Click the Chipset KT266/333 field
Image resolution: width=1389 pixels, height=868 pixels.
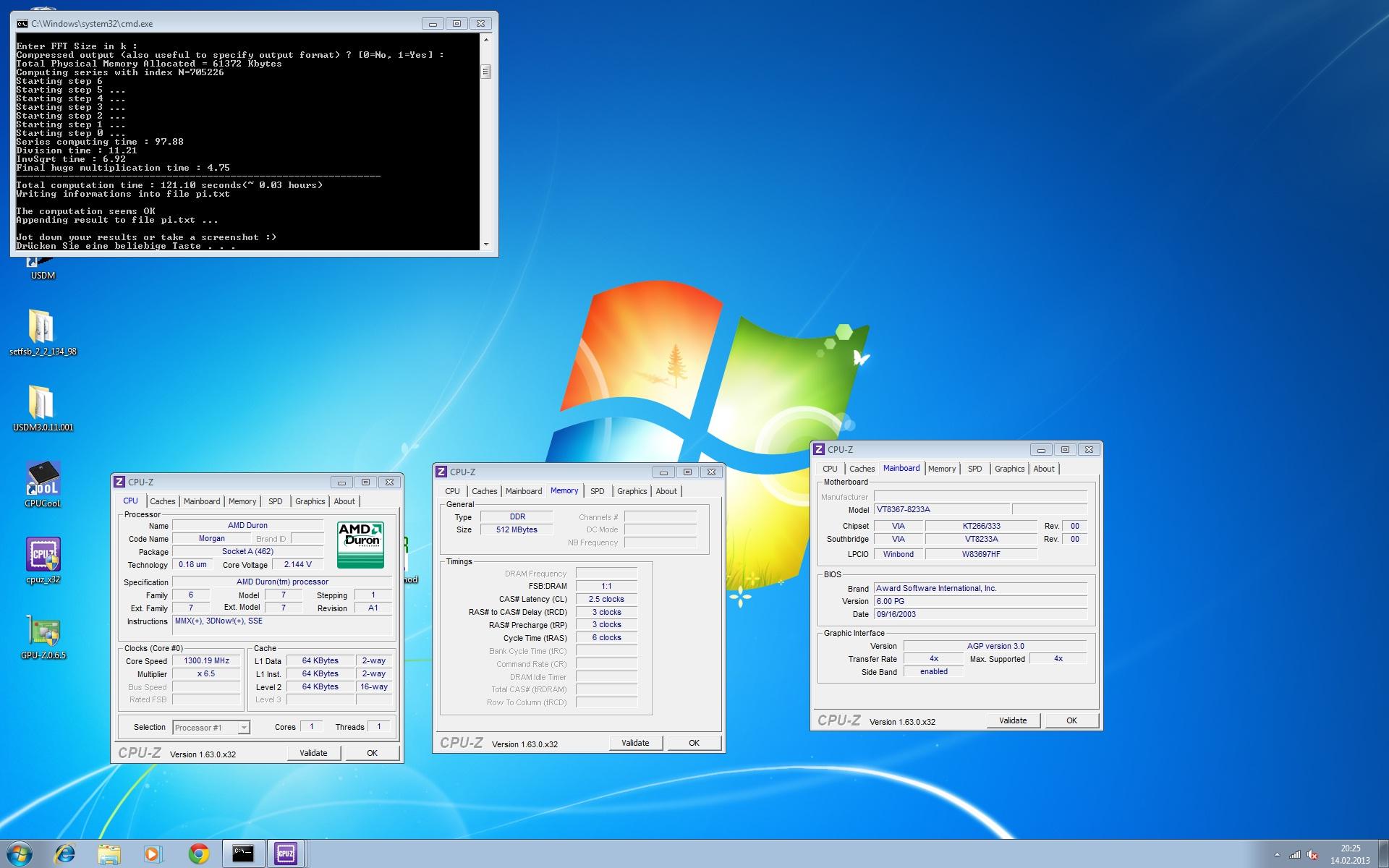tap(982, 526)
